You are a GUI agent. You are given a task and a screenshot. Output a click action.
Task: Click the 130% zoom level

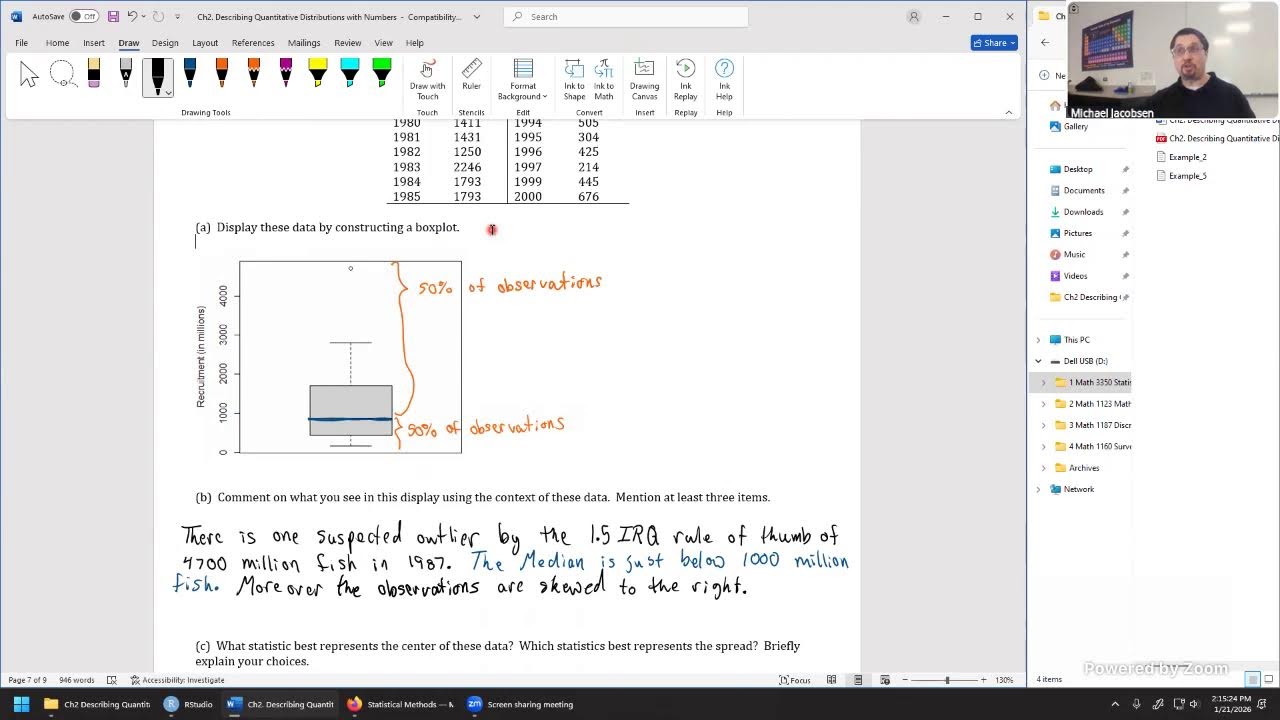(x=1004, y=680)
